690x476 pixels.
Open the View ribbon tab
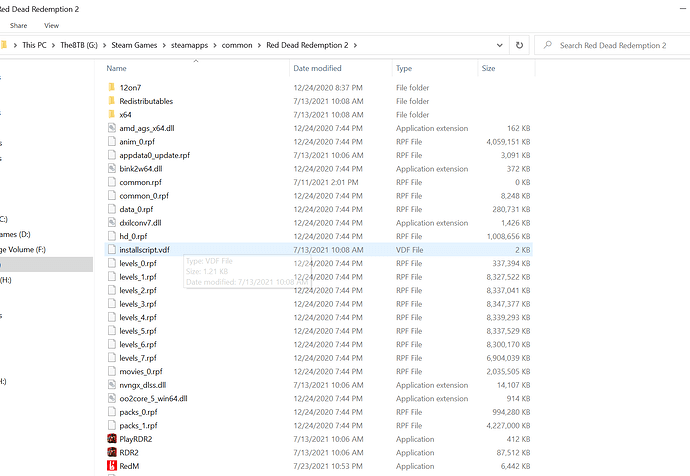pyautogui.click(x=51, y=26)
